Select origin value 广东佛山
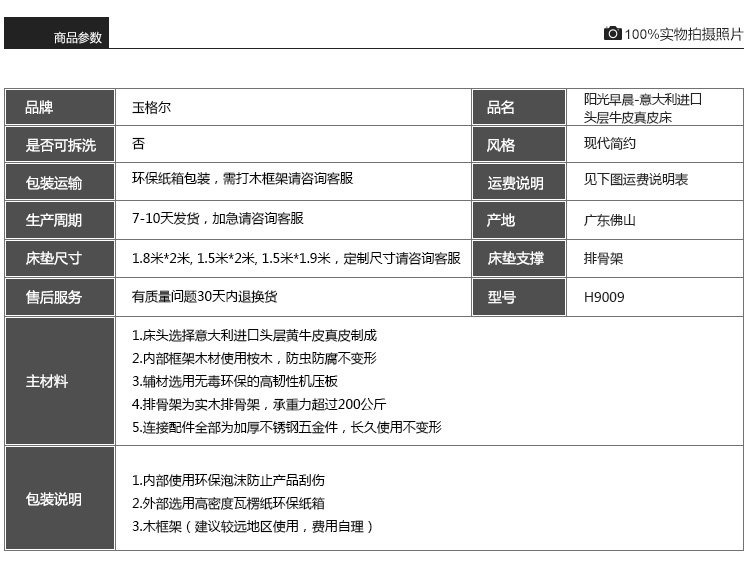750x584 pixels. coord(609,220)
